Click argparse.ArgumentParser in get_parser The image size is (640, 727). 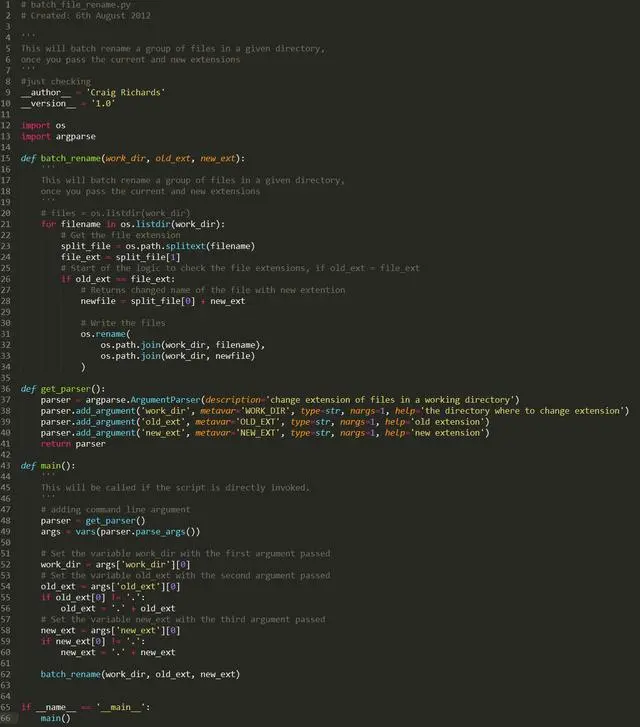pos(143,400)
